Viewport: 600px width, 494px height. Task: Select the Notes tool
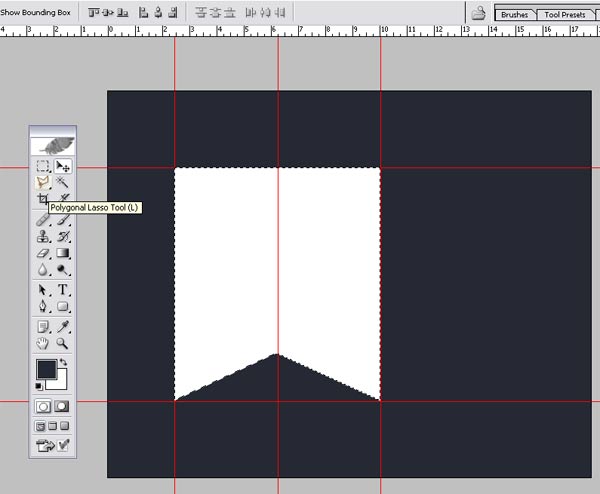pos(42,327)
